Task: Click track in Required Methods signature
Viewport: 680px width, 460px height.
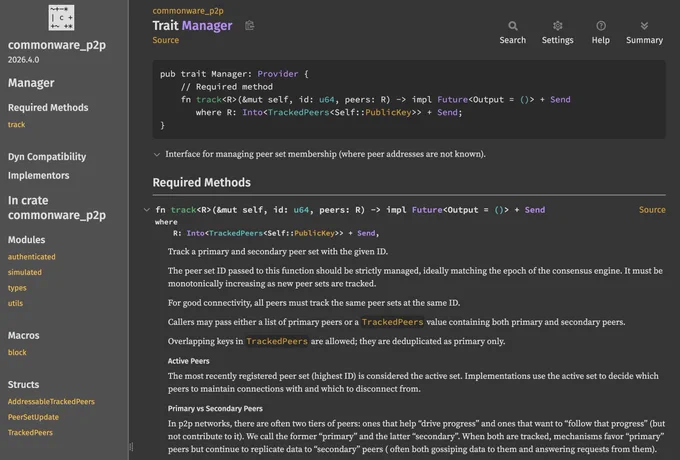Action: click(x=183, y=210)
